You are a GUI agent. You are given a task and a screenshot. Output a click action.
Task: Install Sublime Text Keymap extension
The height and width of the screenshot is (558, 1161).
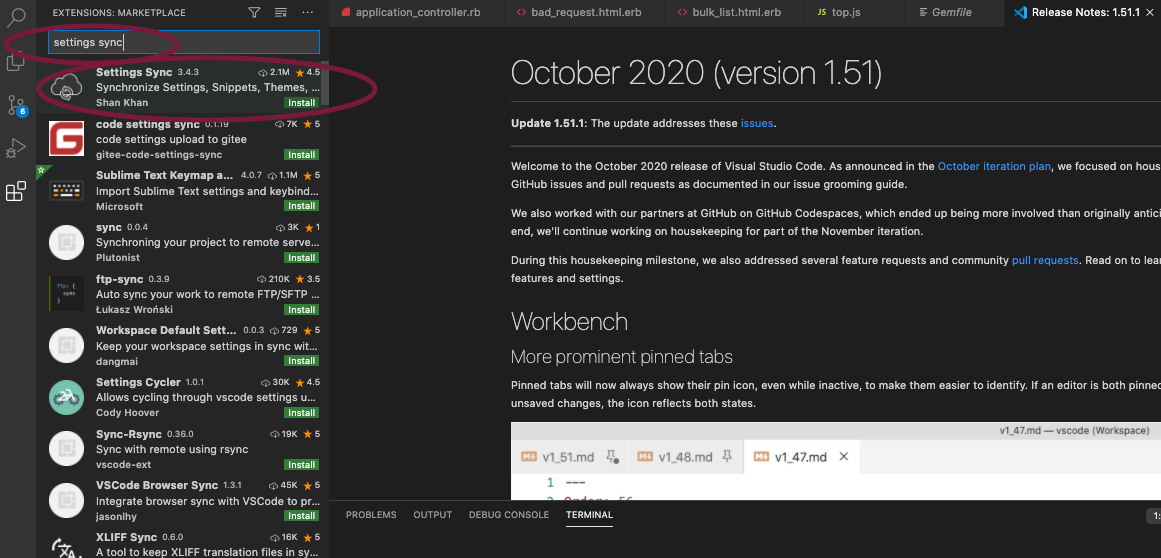(302, 206)
